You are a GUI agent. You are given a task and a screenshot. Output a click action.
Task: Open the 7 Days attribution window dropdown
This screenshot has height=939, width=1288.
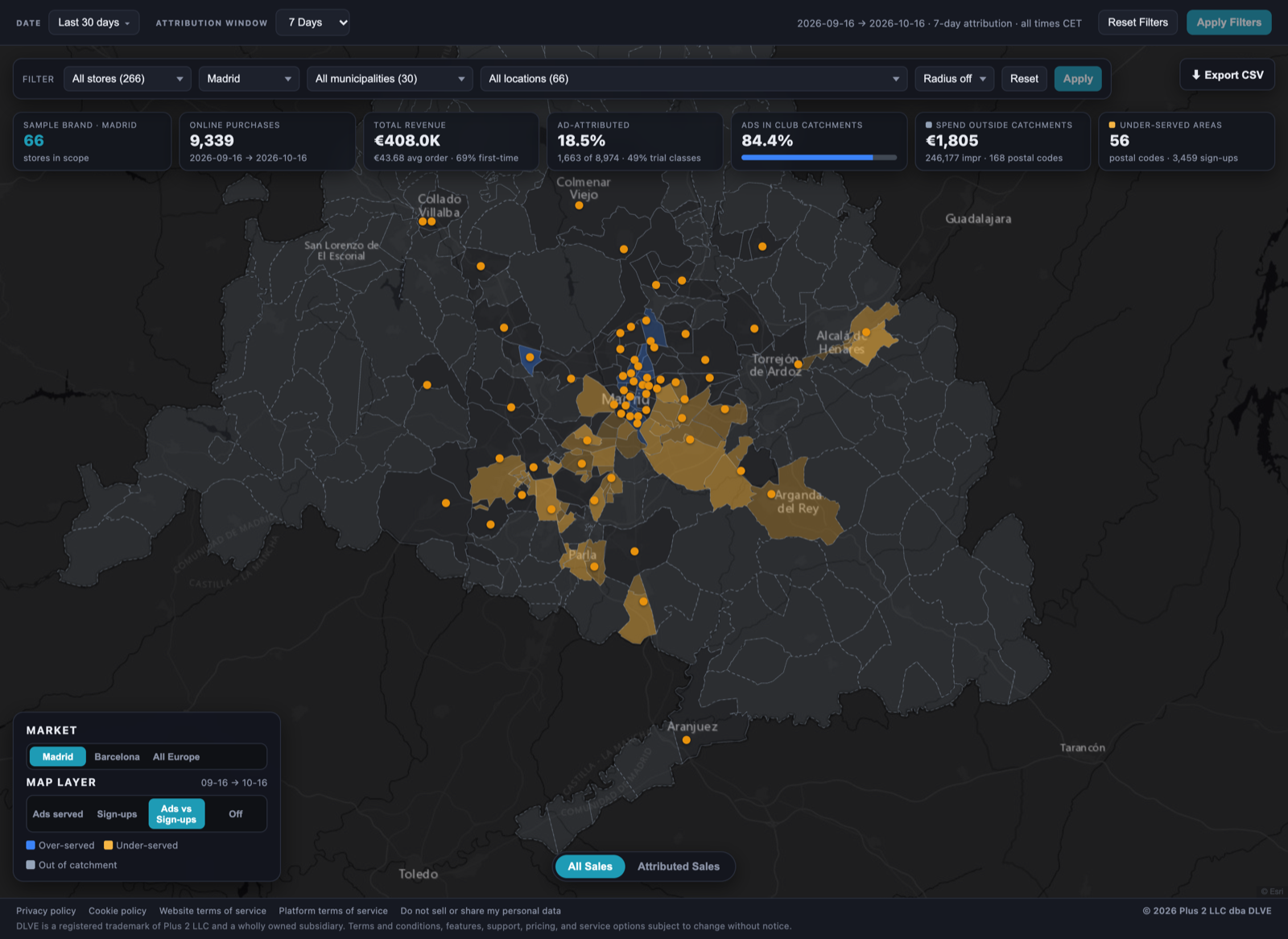pos(312,23)
